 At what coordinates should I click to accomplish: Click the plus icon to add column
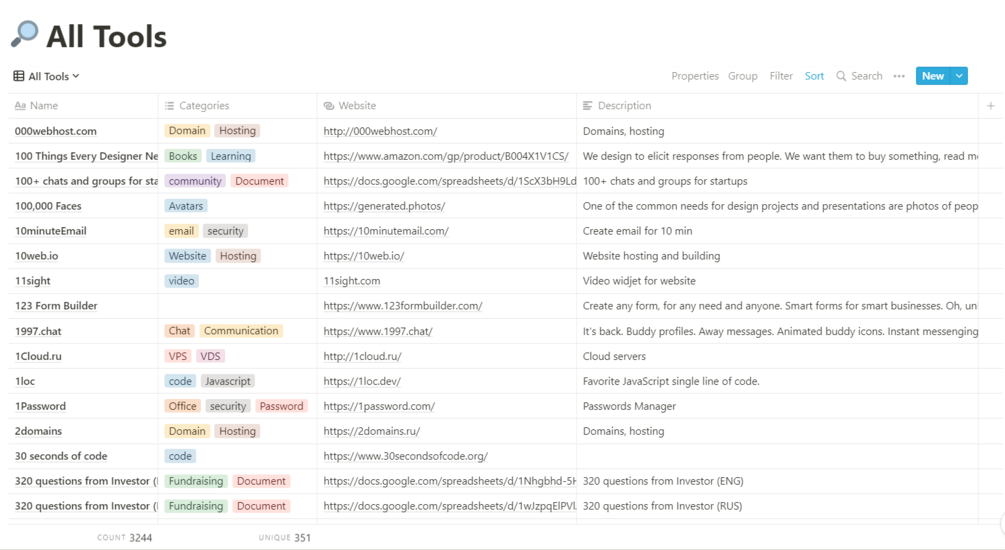coord(991,105)
